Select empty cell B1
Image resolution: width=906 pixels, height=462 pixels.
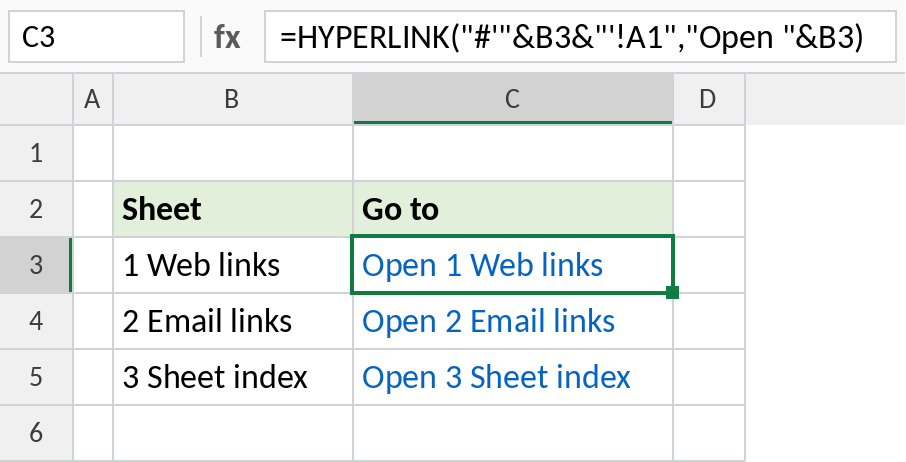coord(233,153)
